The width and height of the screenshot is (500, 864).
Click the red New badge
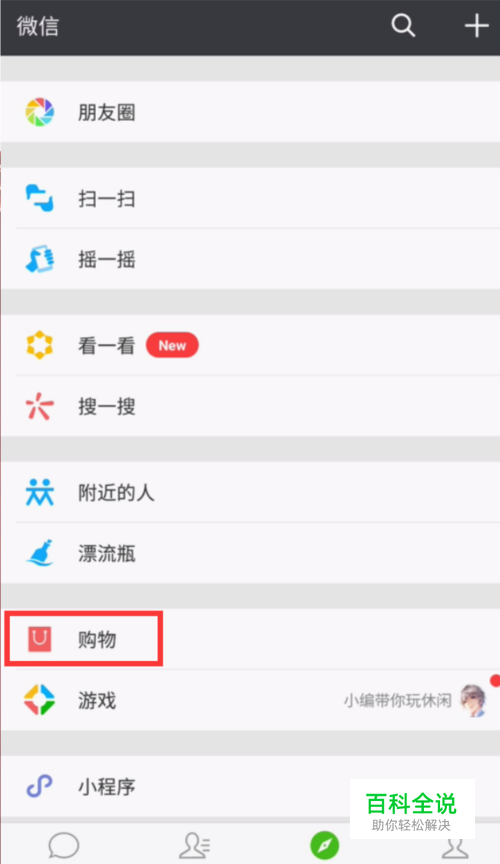172,345
